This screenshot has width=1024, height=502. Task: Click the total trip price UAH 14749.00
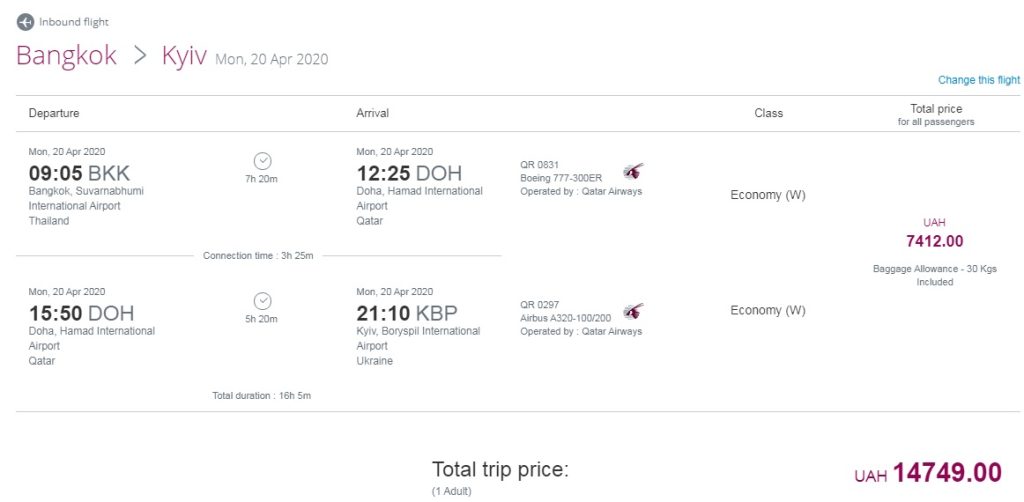pos(928,473)
